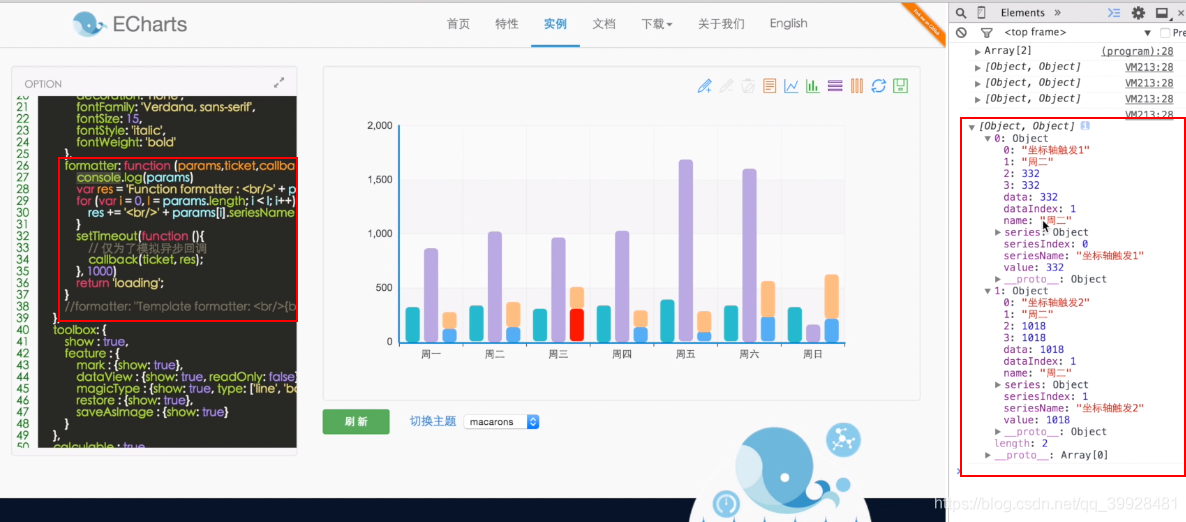Collapse the 1: Object node
Image resolution: width=1186 pixels, height=522 pixels.
click(x=989, y=291)
